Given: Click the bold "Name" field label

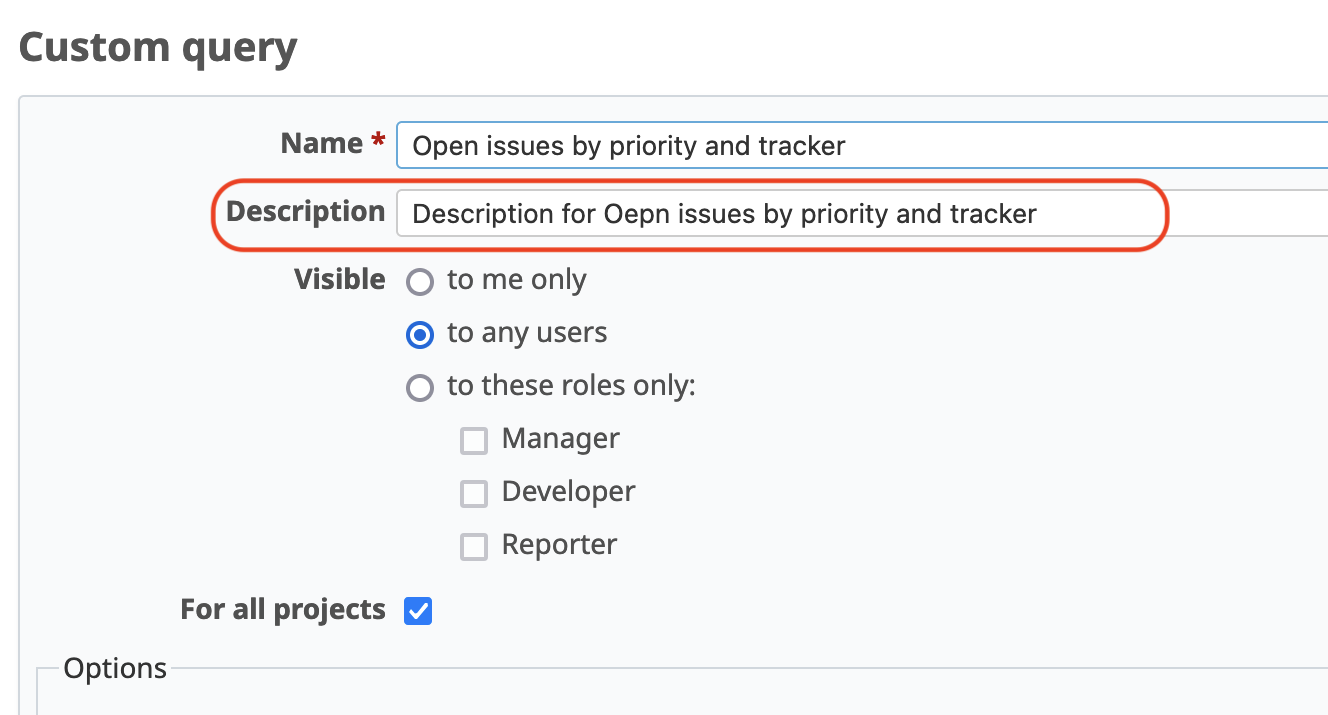Looking at the screenshot, I should coord(321,144).
